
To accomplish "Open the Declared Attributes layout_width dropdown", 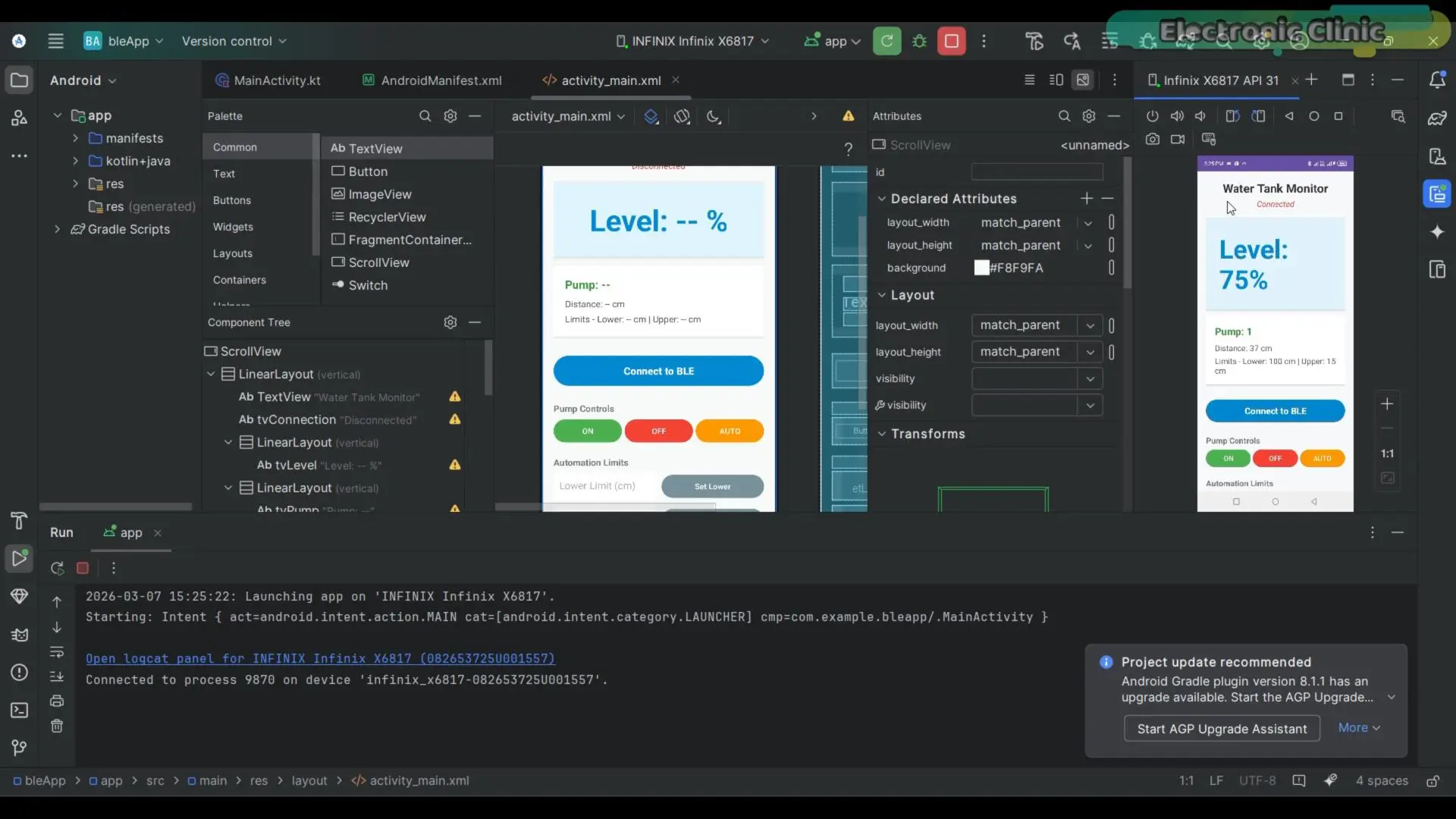I will click(1088, 223).
